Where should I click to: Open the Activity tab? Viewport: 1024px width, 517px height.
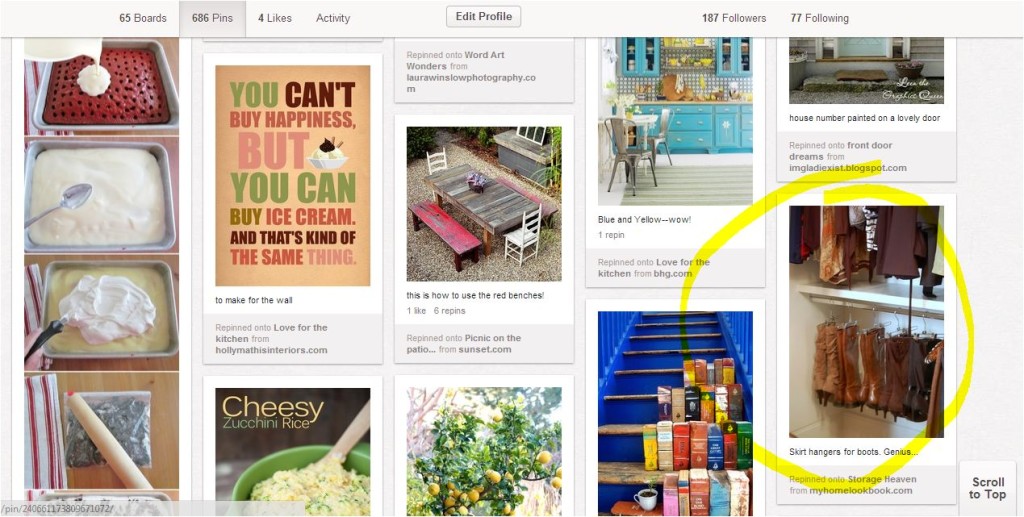coord(333,18)
